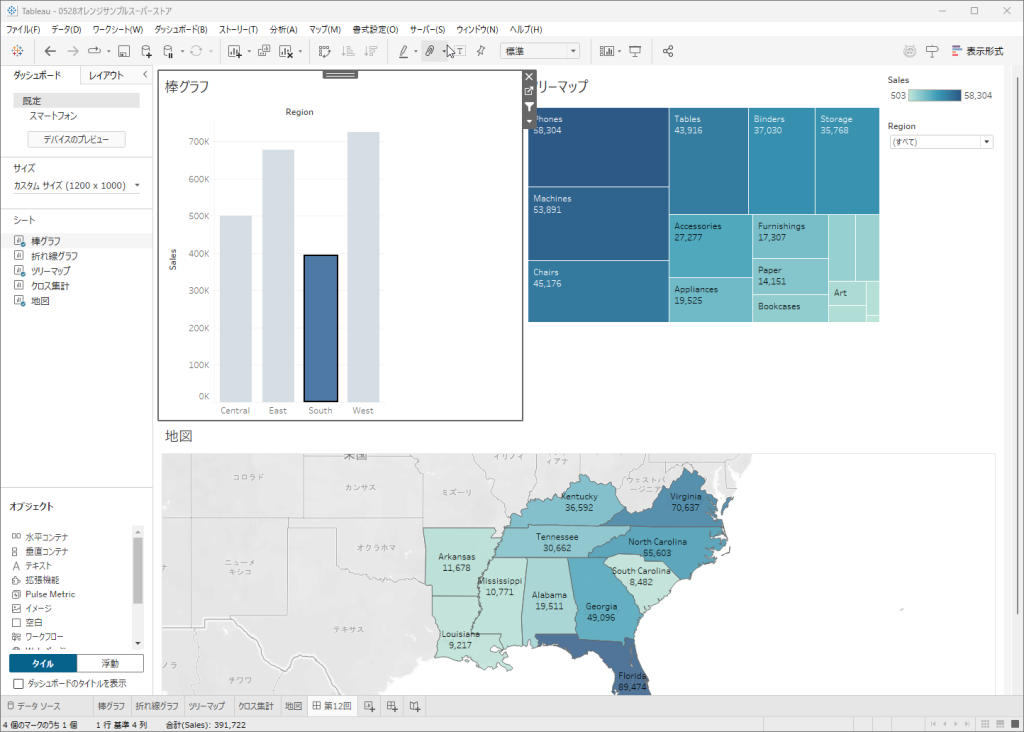This screenshot has width=1024, height=732.
Task: Select the タイル layout mode
Action: 43,663
